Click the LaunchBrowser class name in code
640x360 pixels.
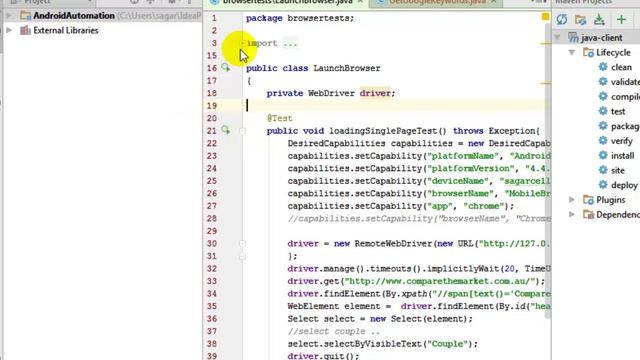[347, 68]
